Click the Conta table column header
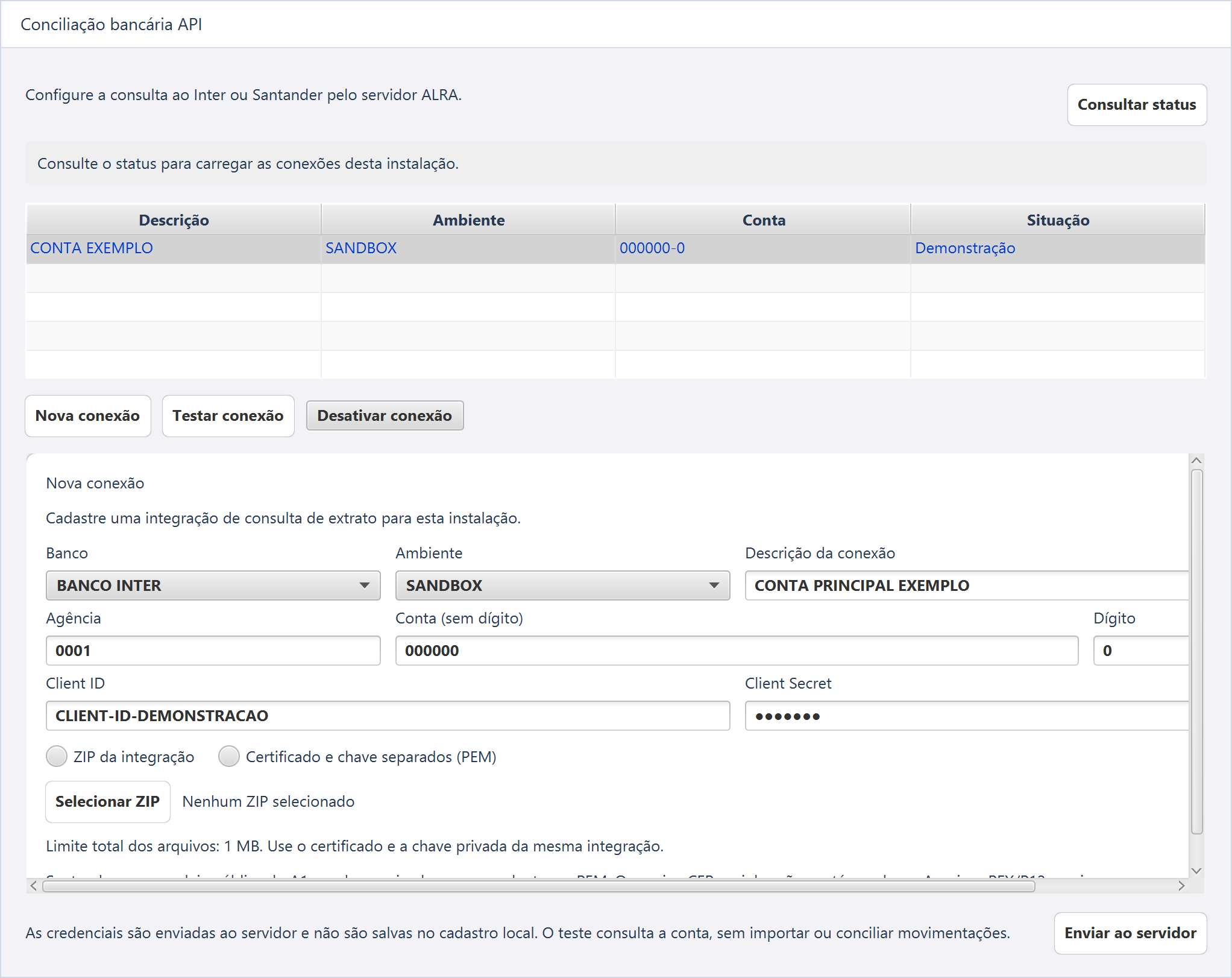 [763, 220]
